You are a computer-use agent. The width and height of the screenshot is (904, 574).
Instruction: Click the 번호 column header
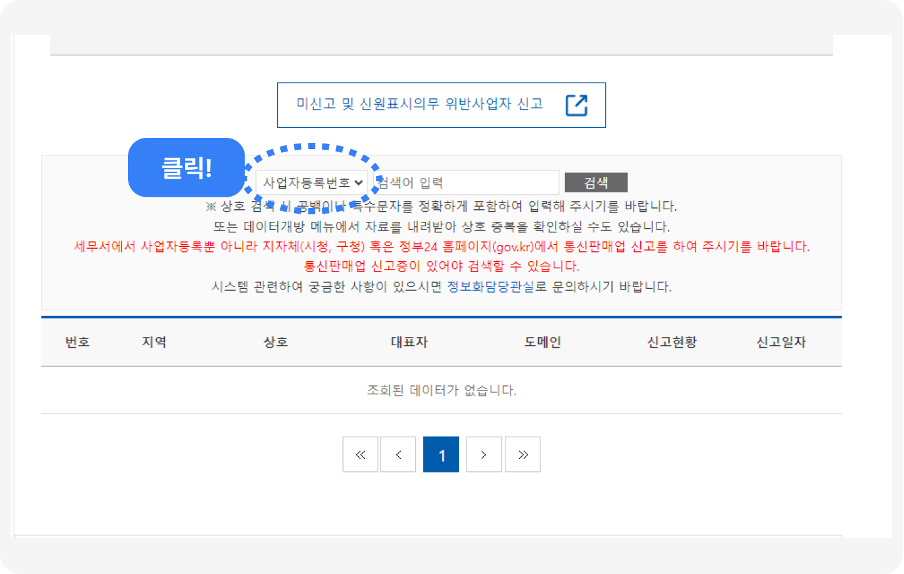(77, 342)
